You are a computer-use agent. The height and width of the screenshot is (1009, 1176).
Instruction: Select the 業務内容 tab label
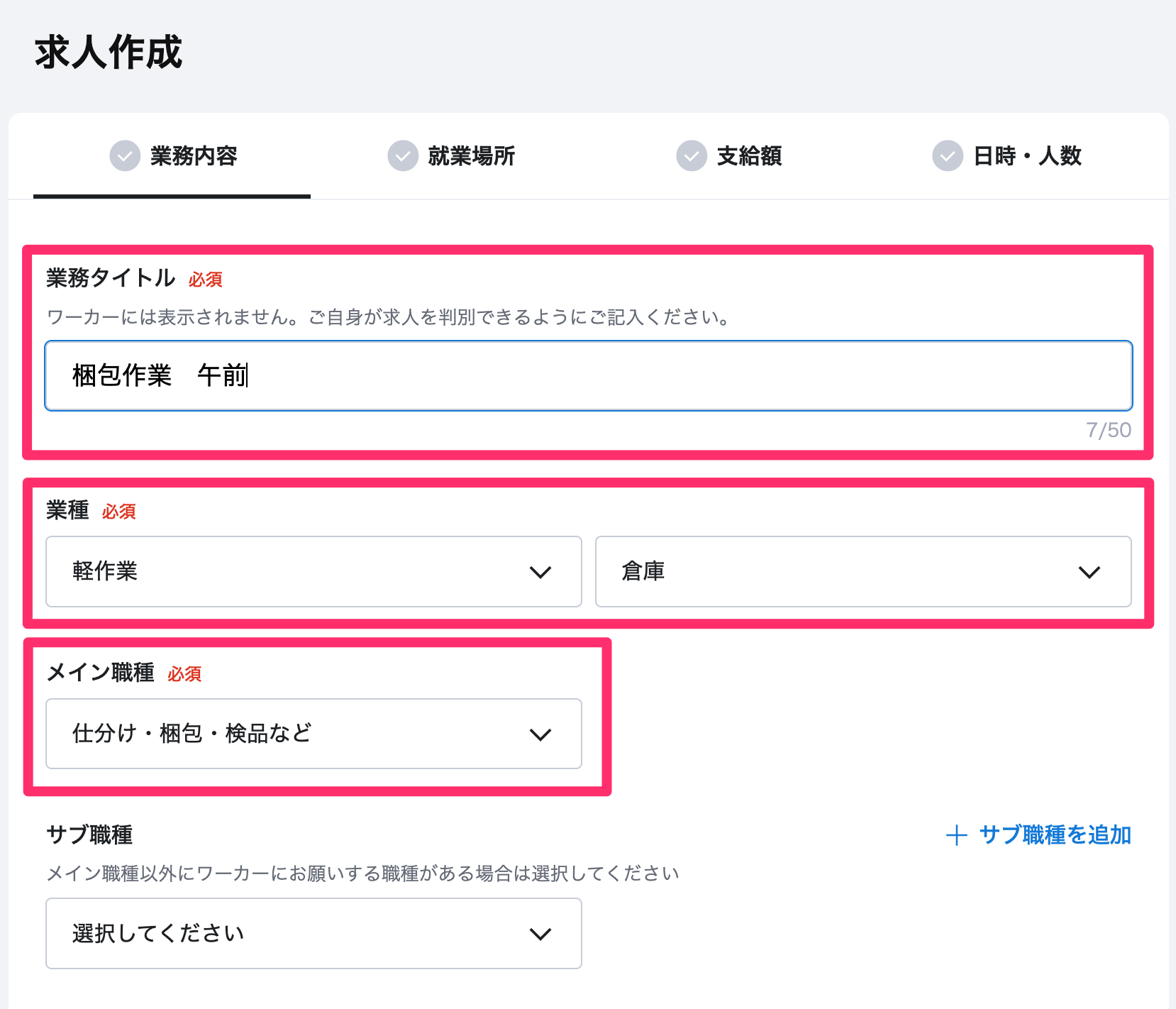point(194,156)
